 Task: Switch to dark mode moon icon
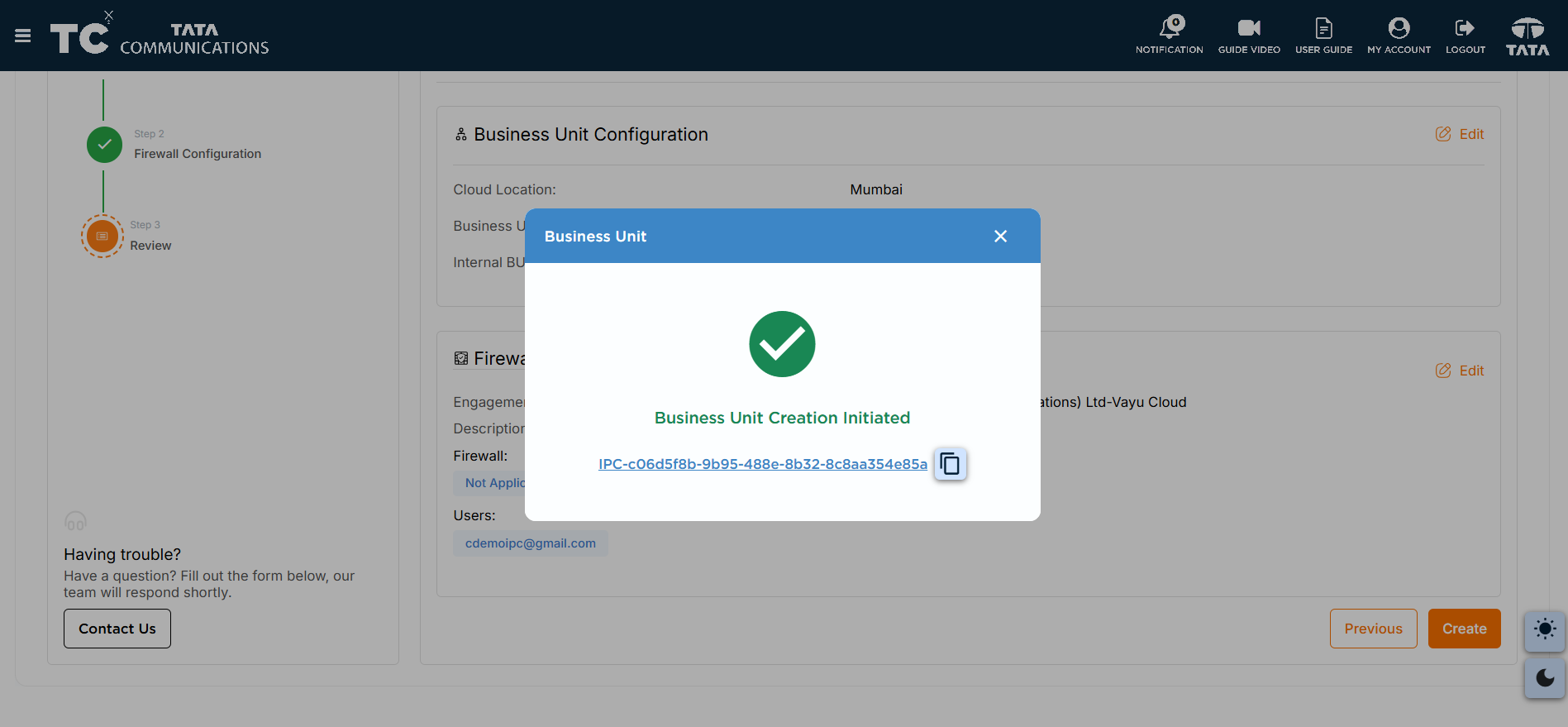tap(1545, 679)
